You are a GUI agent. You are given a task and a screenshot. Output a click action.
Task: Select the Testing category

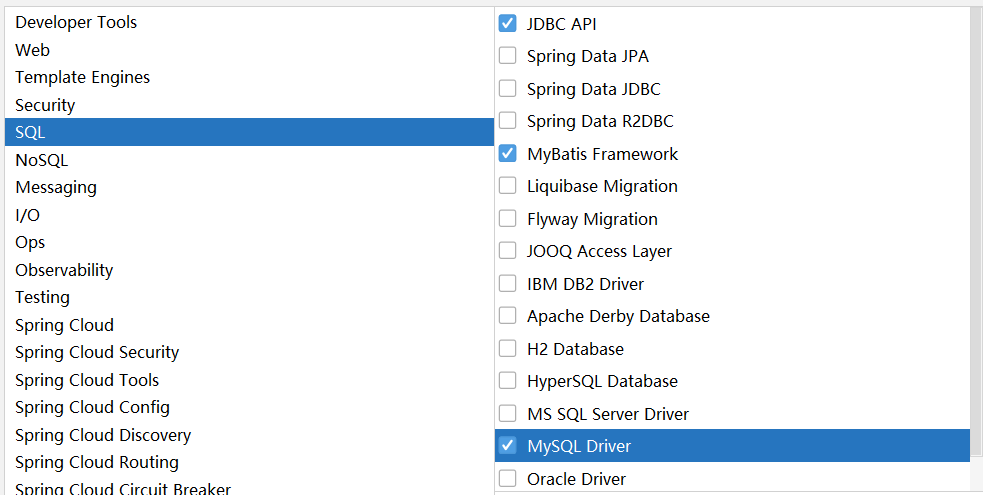(x=250, y=297)
